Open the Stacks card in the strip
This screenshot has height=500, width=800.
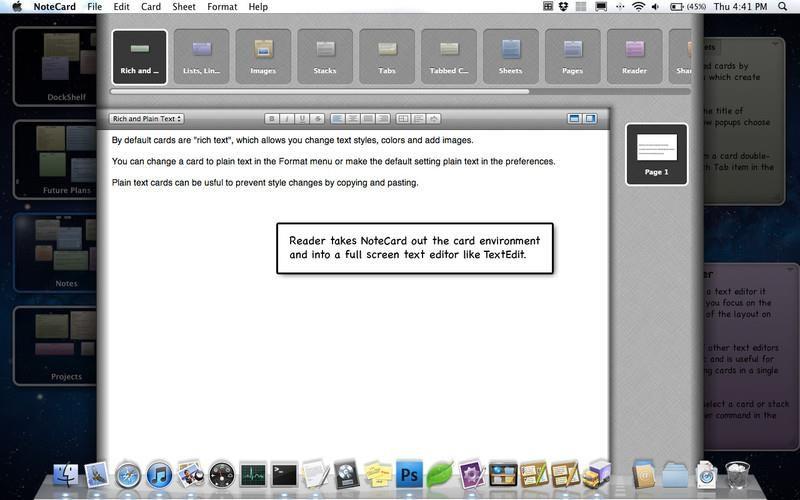coord(325,56)
